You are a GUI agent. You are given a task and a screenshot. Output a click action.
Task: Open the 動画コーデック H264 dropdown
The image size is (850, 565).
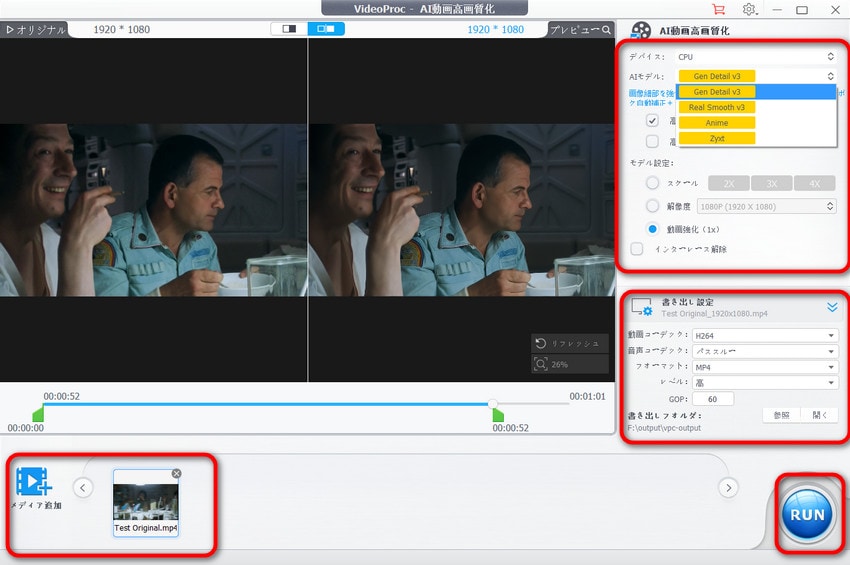pyautogui.click(x=765, y=336)
